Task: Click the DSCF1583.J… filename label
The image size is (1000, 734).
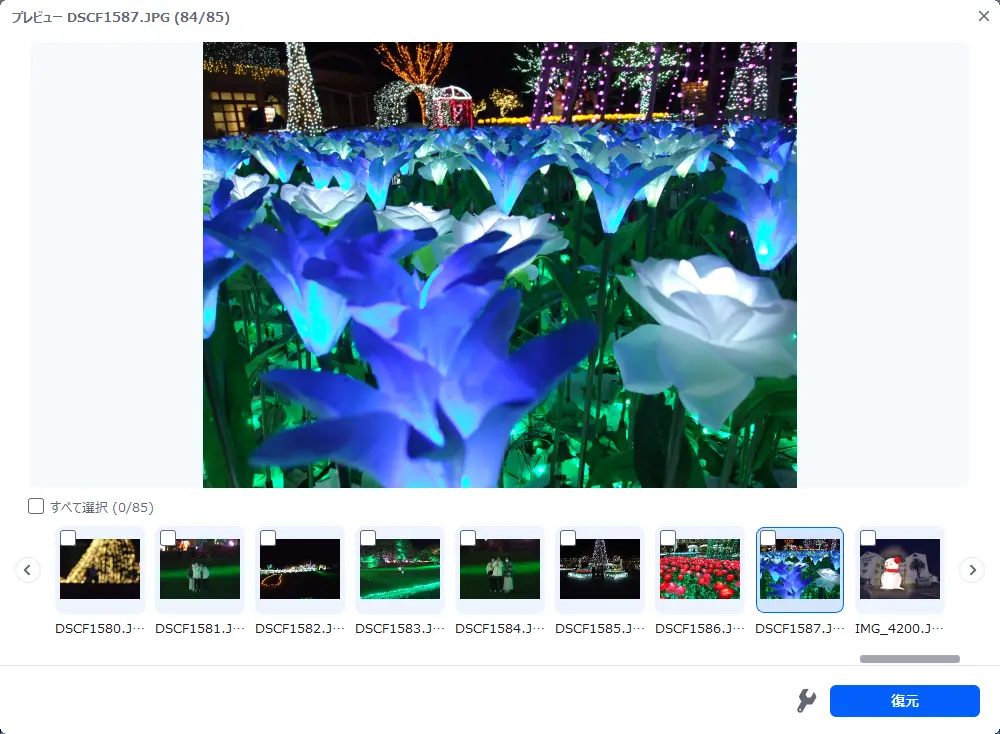Action: [400, 628]
